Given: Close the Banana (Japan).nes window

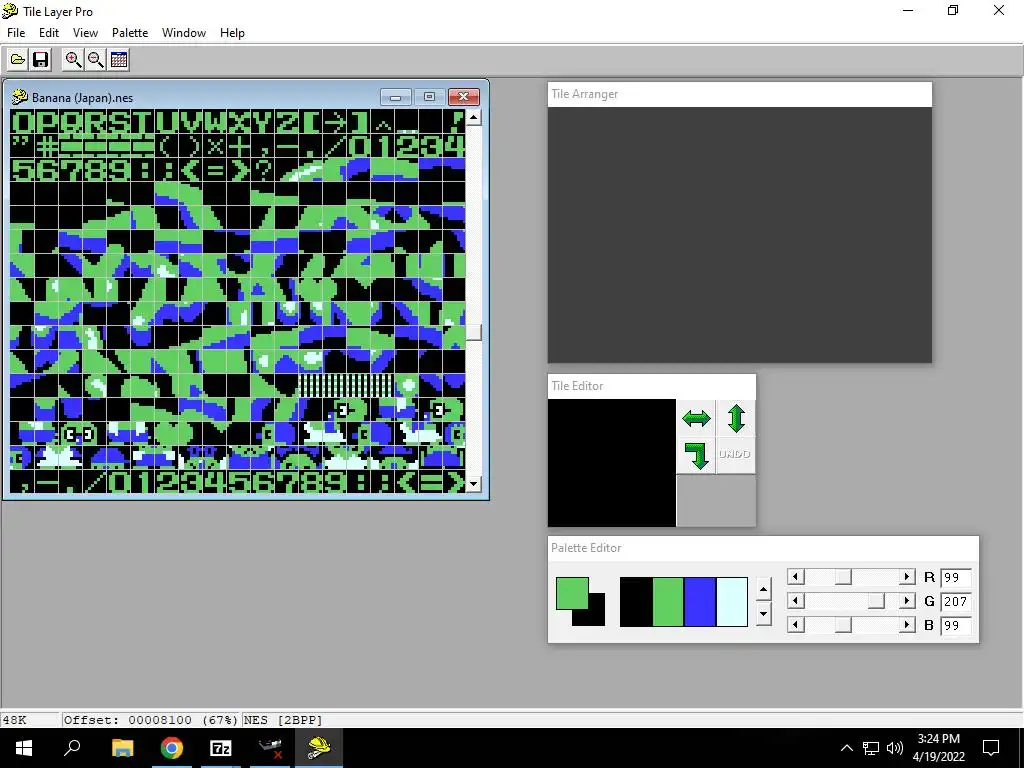Looking at the screenshot, I should pos(464,97).
